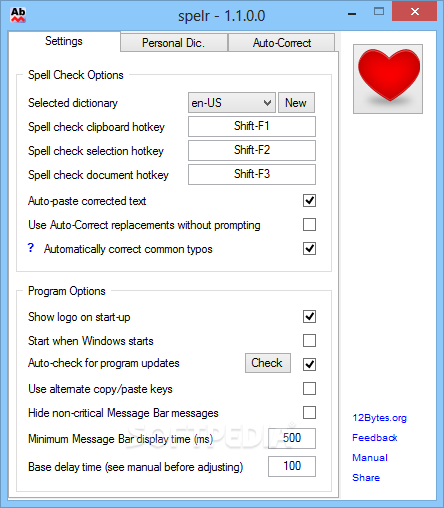
Task: Click the Shift-F1 clipboard hotkey field
Action: 252,126
